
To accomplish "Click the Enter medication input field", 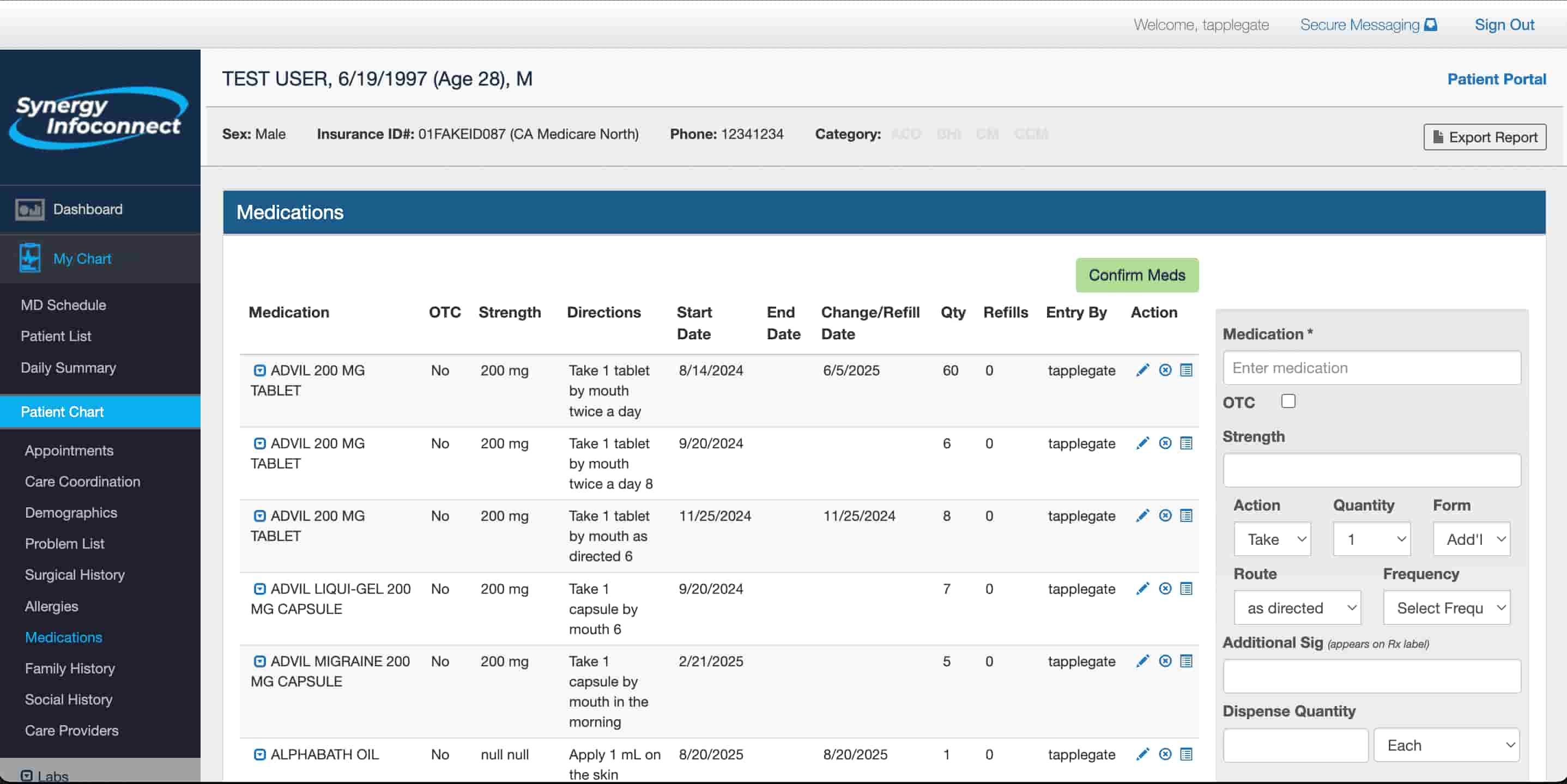I will tap(1371, 367).
